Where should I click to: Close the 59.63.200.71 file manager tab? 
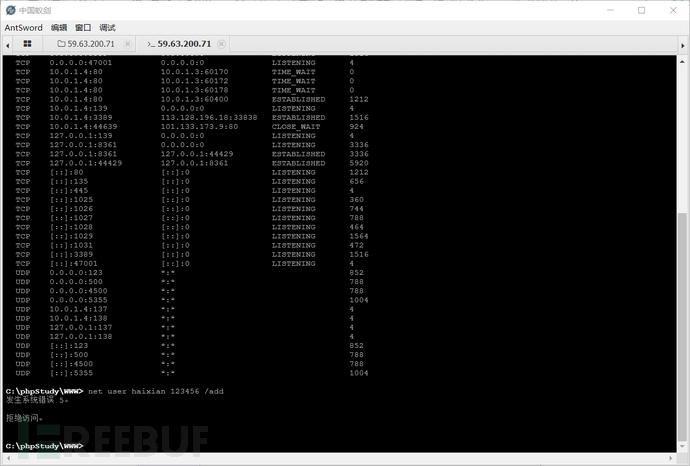(x=128, y=44)
